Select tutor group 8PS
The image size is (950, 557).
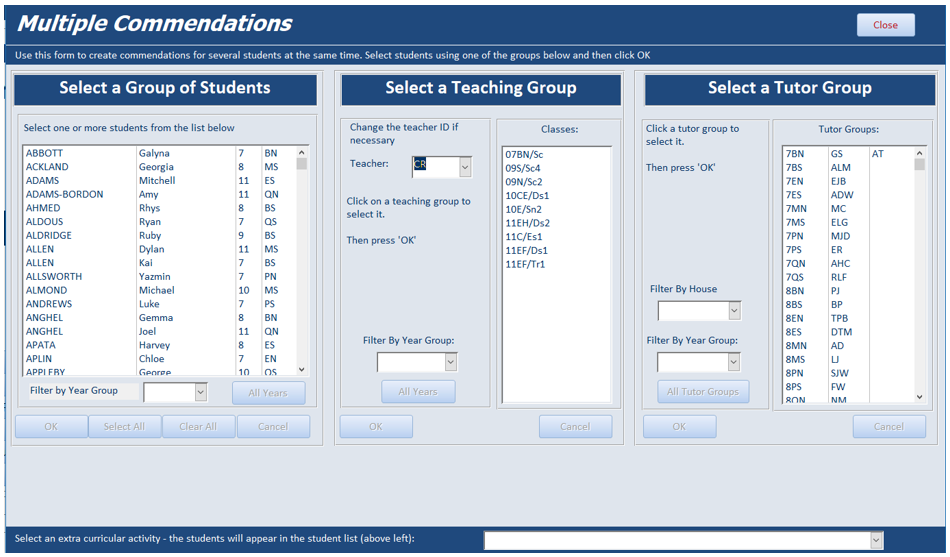849,387
